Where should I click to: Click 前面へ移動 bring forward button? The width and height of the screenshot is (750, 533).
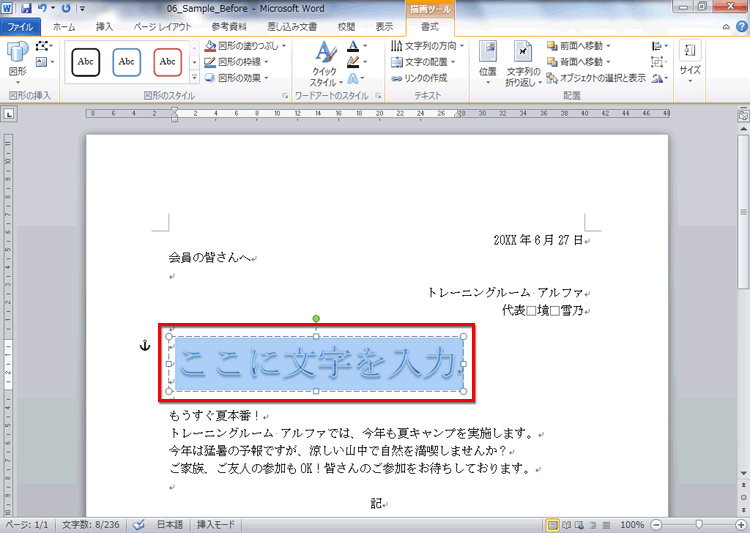579,46
